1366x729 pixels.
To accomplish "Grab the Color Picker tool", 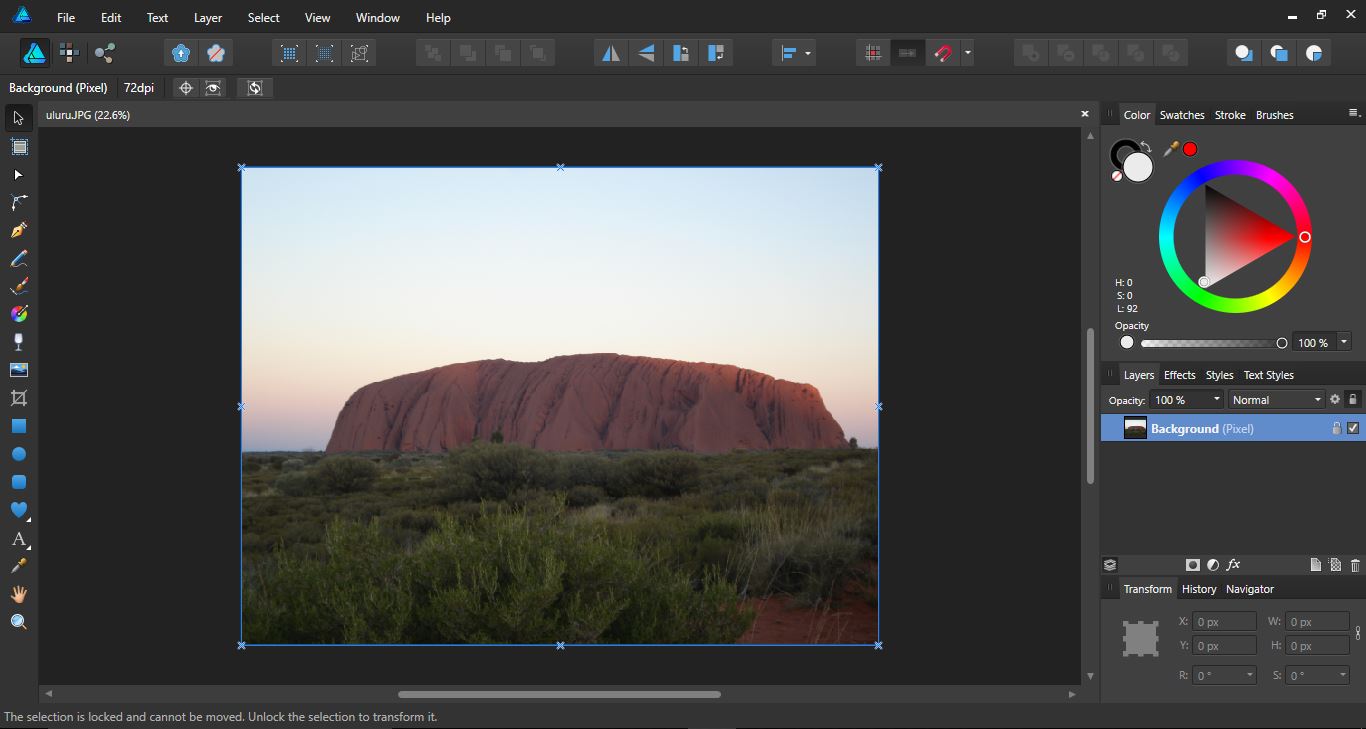I will [x=17, y=566].
